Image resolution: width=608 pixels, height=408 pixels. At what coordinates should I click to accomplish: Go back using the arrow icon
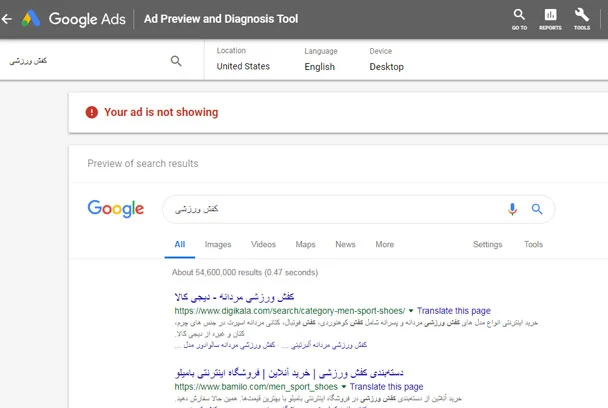[7, 19]
